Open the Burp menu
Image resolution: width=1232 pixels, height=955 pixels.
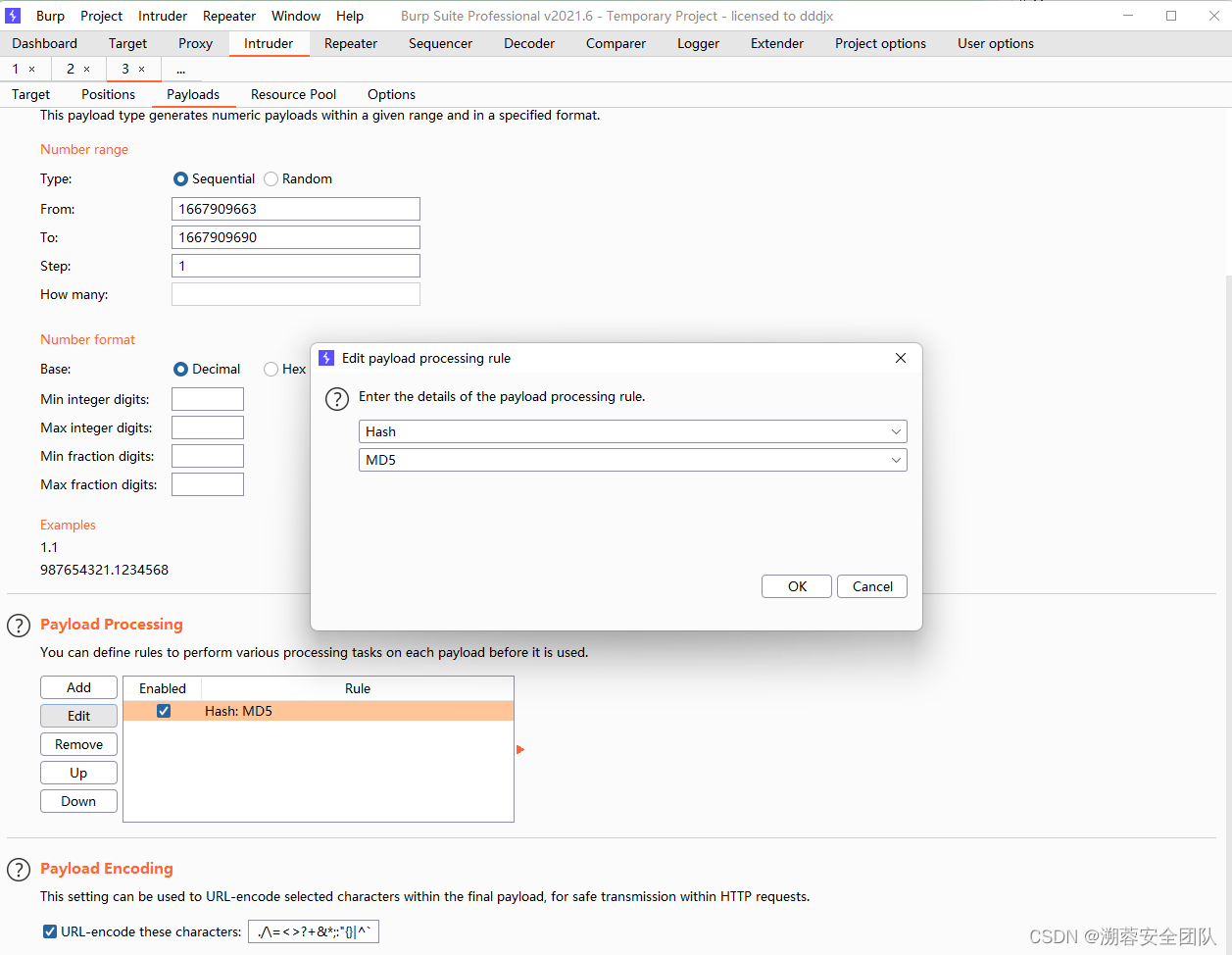50,16
